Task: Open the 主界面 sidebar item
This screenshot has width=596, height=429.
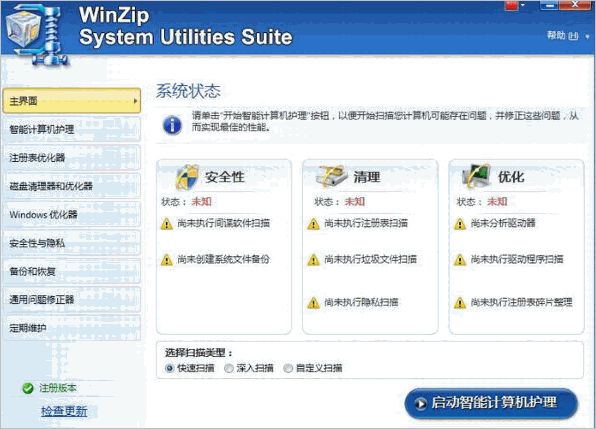Action: 71,101
